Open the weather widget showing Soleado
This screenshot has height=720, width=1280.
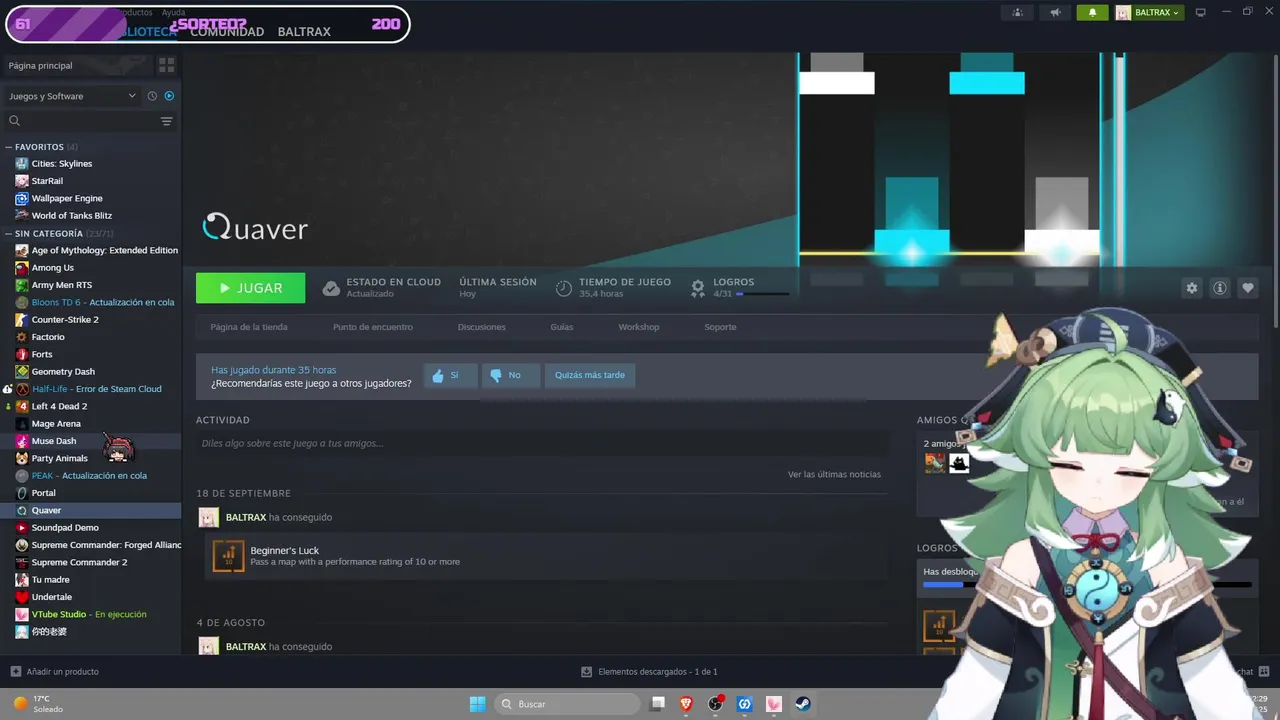point(38,704)
